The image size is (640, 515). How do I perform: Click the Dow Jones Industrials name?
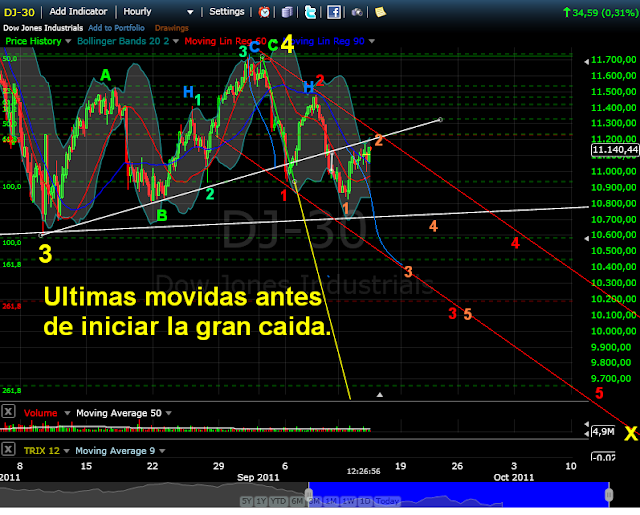[x=43, y=28]
